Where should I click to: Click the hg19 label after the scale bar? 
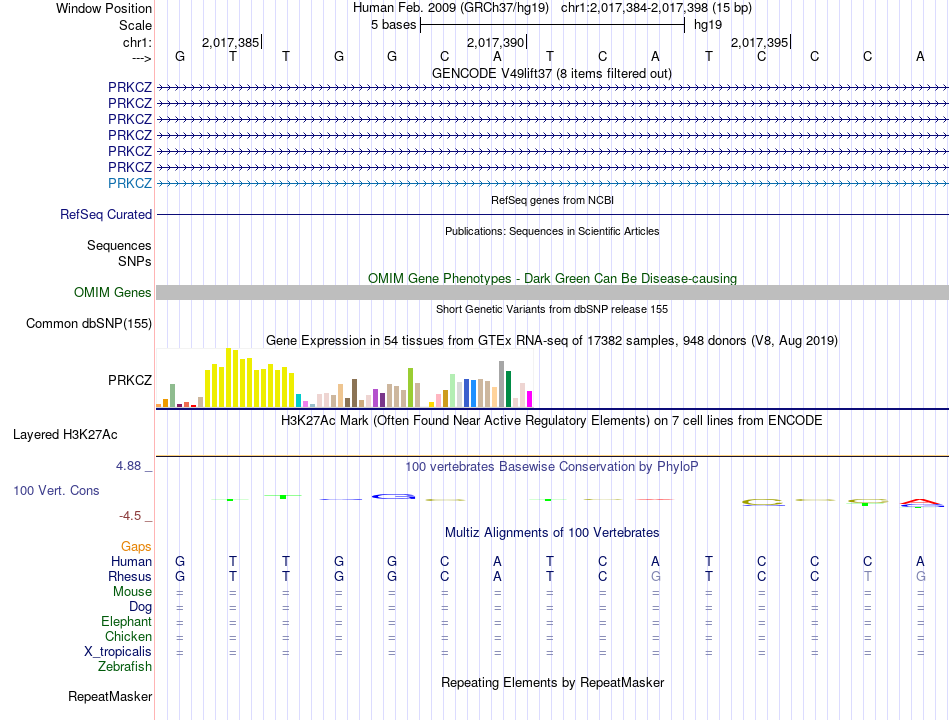pyautogui.click(x=708, y=25)
